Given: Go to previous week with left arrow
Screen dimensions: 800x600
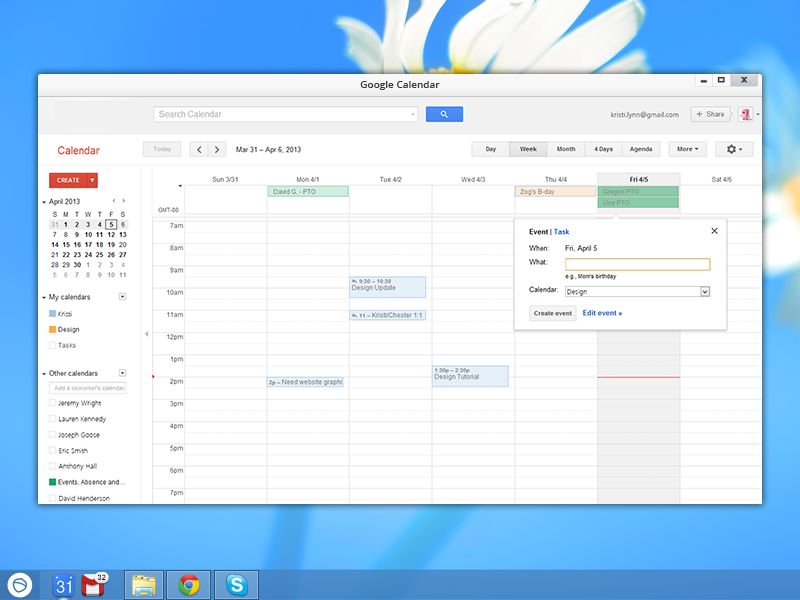Looking at the screenshot, I should click(199, 149).
